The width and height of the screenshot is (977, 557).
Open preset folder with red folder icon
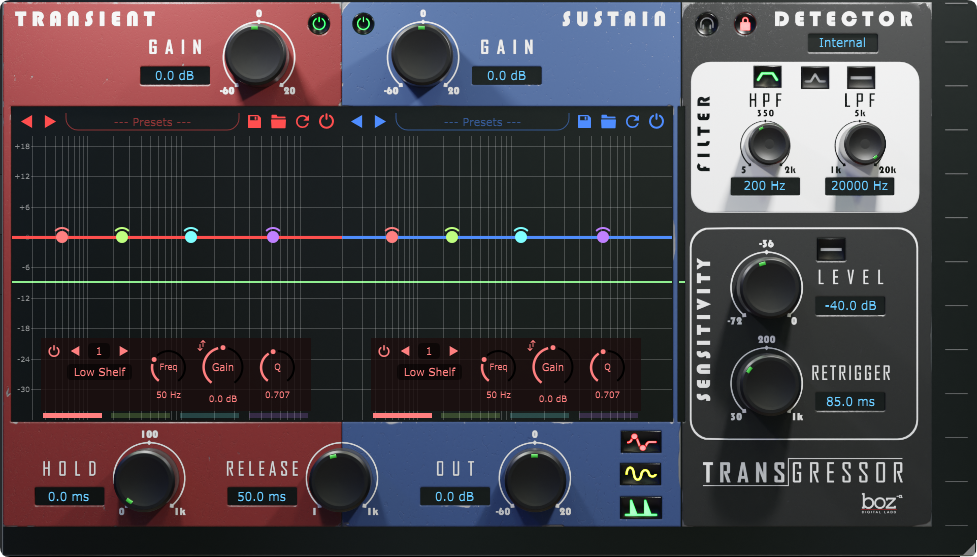point(279,121)
